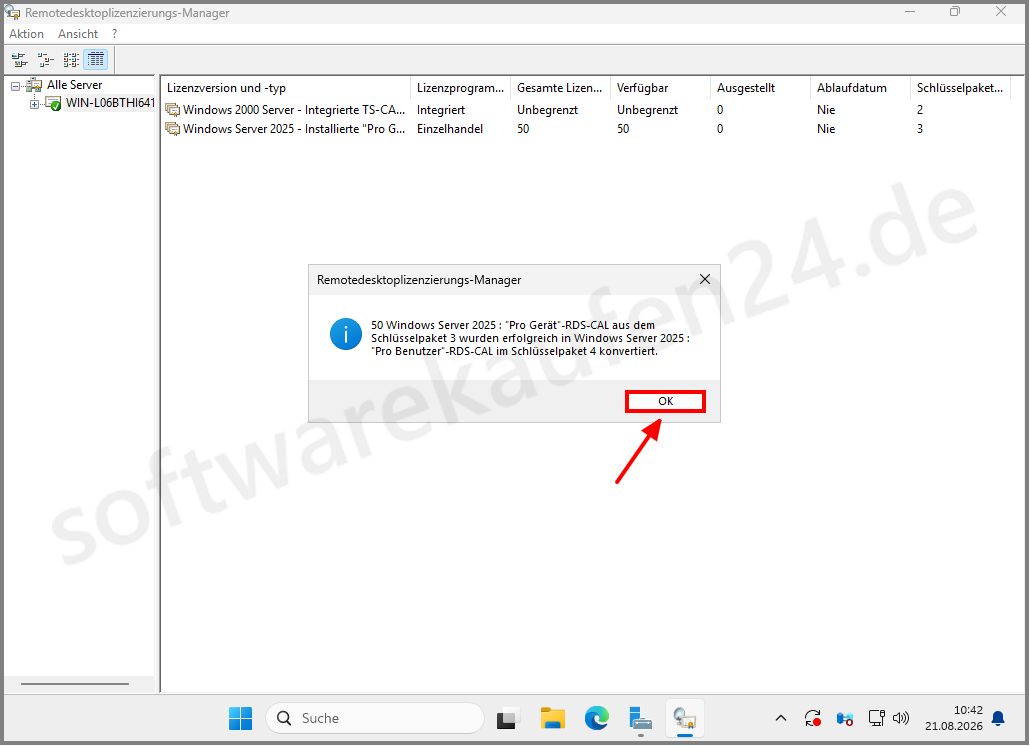Image resolution: width=1030 pixels, height=746 pixels.
Task: Show hidden system tray icons
Action: [780, 718]
